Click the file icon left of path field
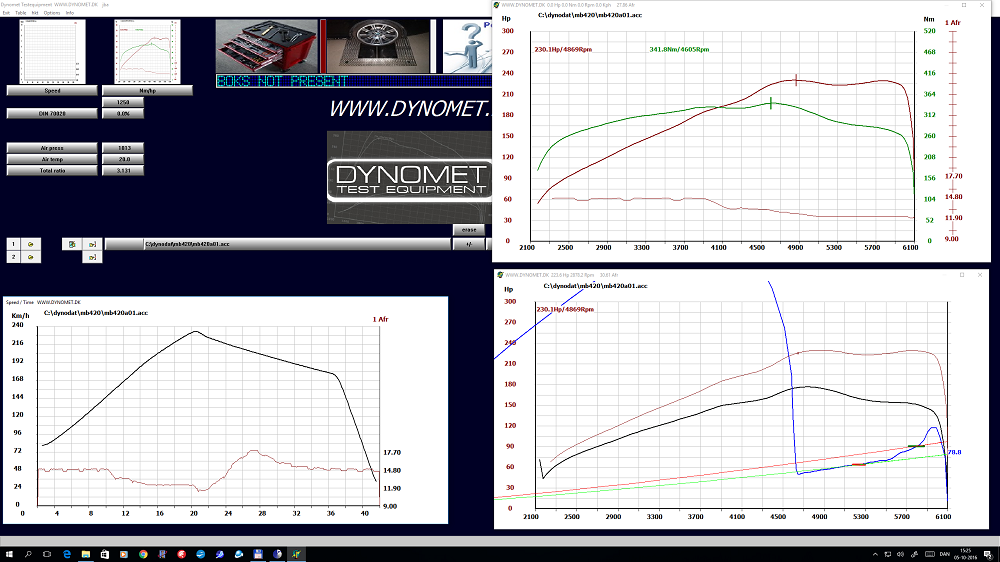Image resolution: width=1000 pixels, height=562 pixels. pyautogui.click(x=72, y=244)
